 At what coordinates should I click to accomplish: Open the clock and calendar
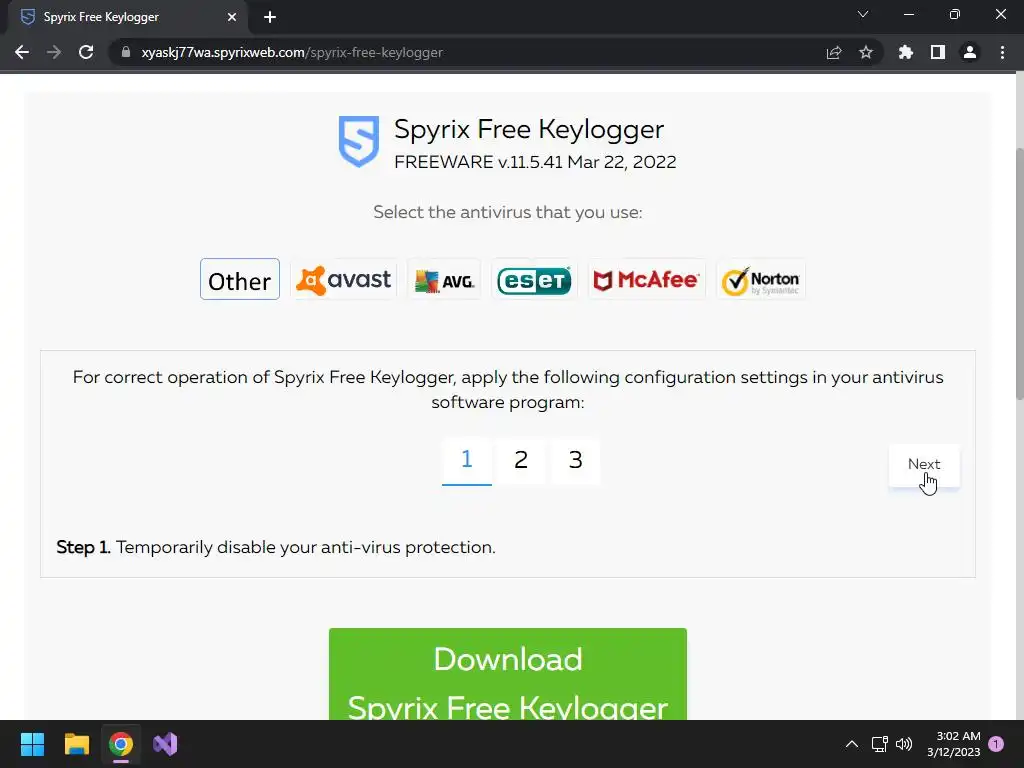click(x=953, y=744)
